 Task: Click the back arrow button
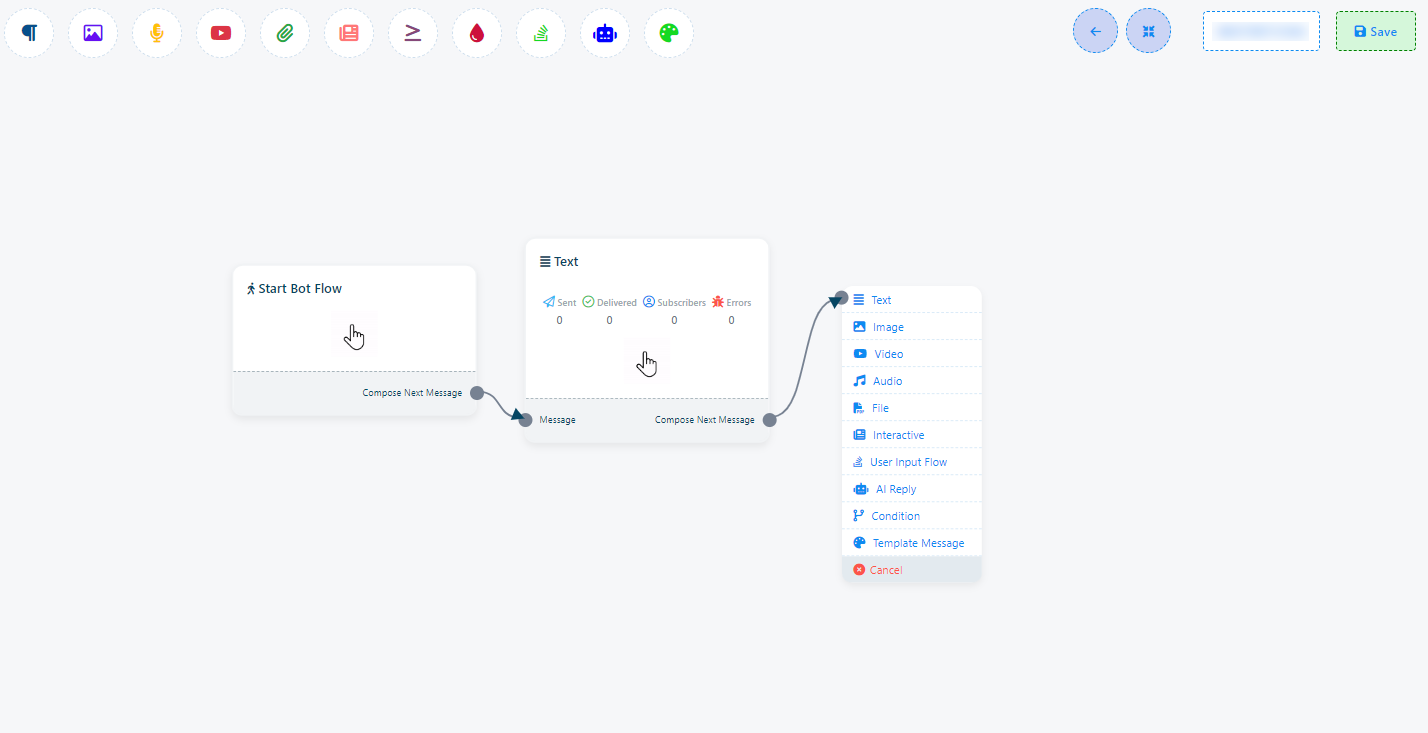tap(1095, 31)
